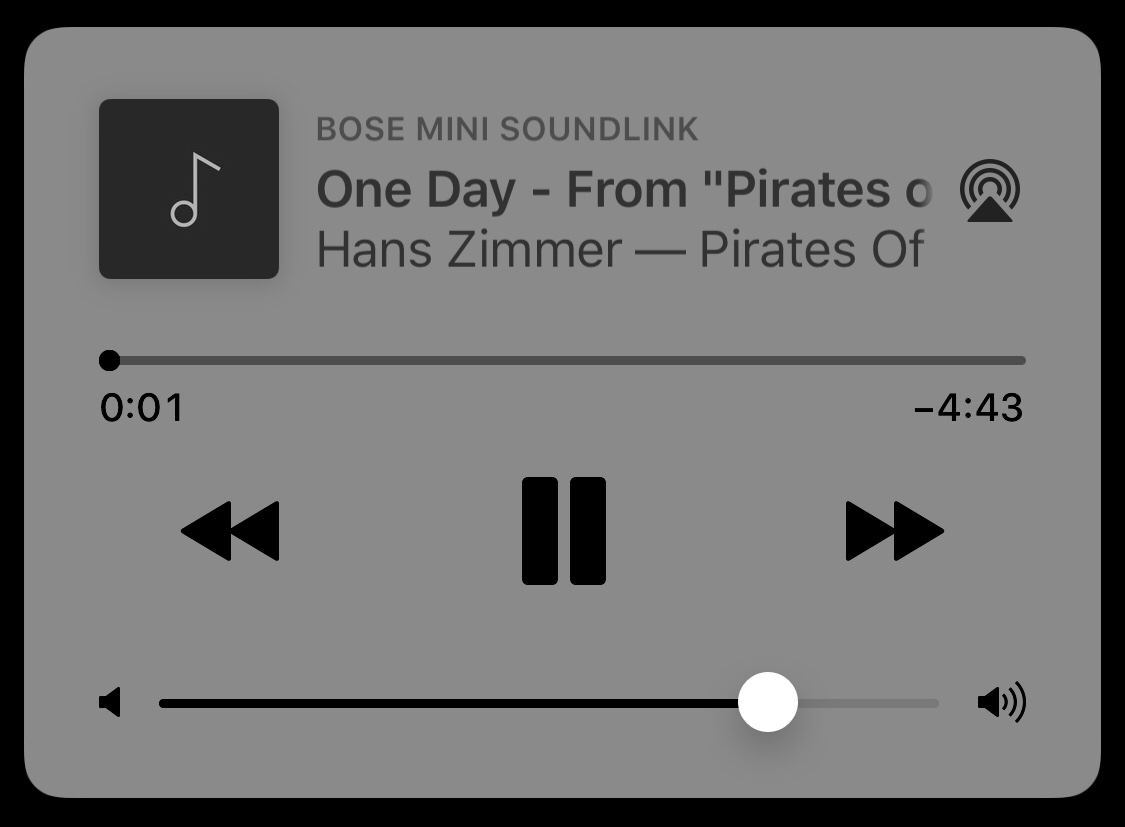The width and height of the screenshot is (1125, 827).
Task: Click the low volume speaker icon
Action: tap(110, 702)
